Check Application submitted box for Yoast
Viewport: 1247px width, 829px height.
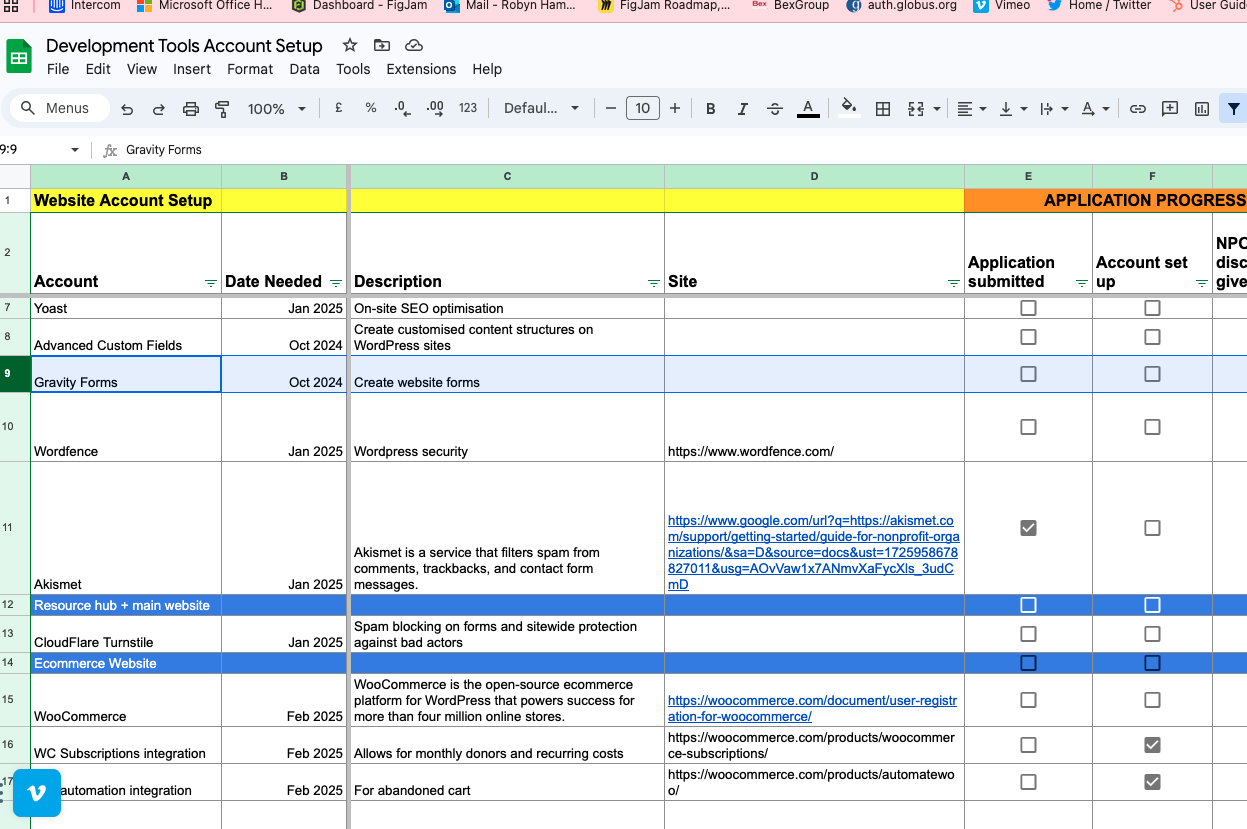[1028, 308]
